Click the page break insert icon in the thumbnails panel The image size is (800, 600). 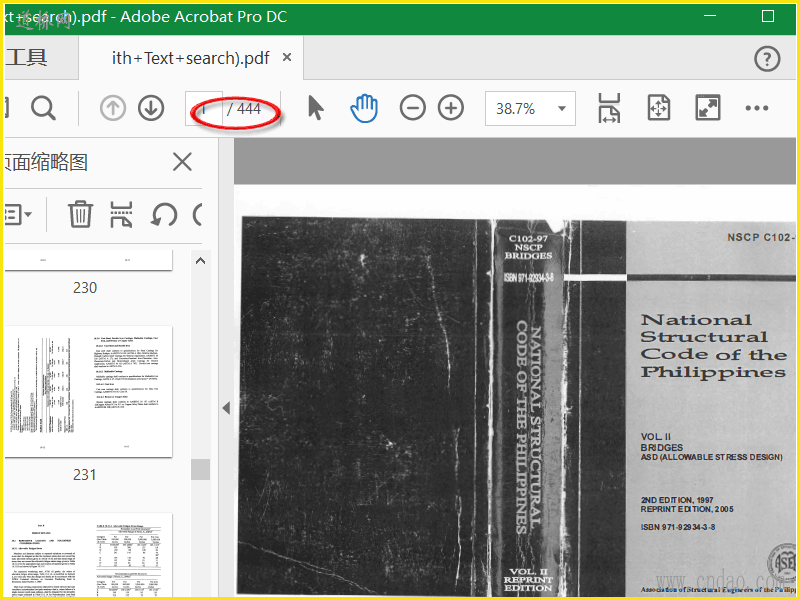121,214
